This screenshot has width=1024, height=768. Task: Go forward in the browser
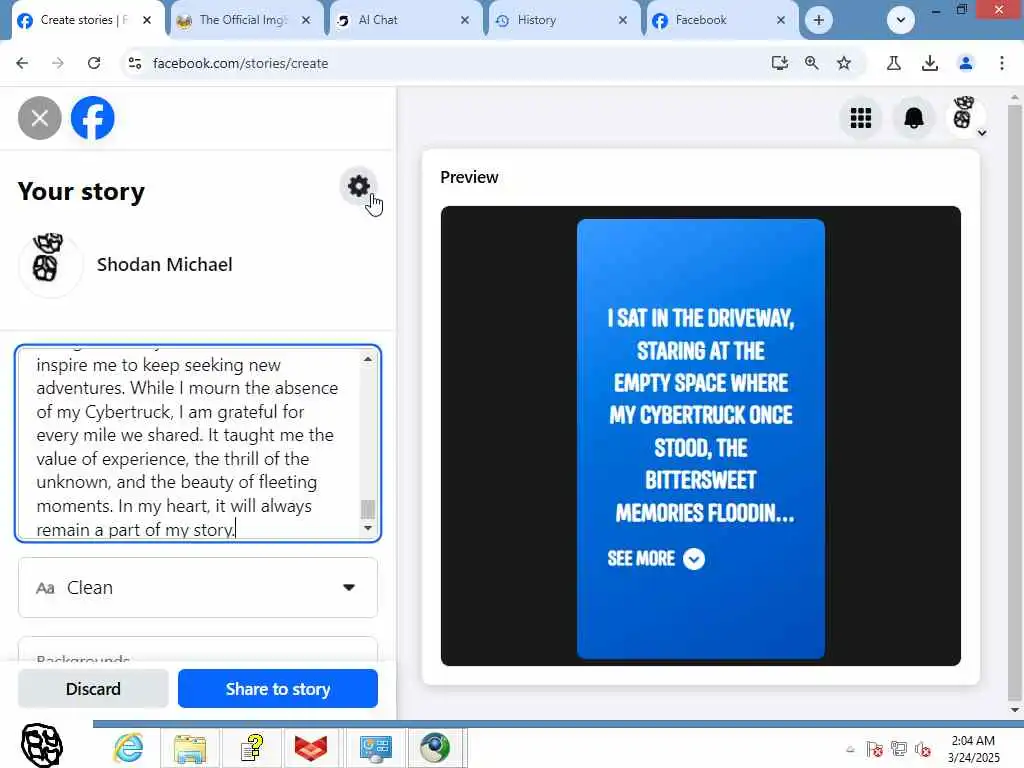[x=58, y=63]
